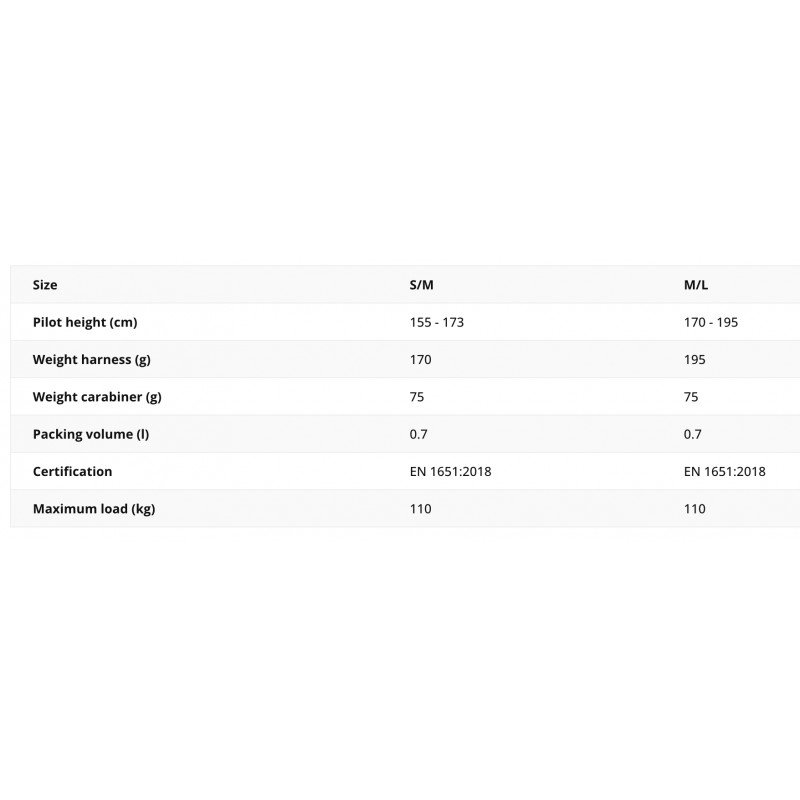Select the M/L packing volume value 0.7
This screenshot has width=800, height=800.
pos(693,434)
